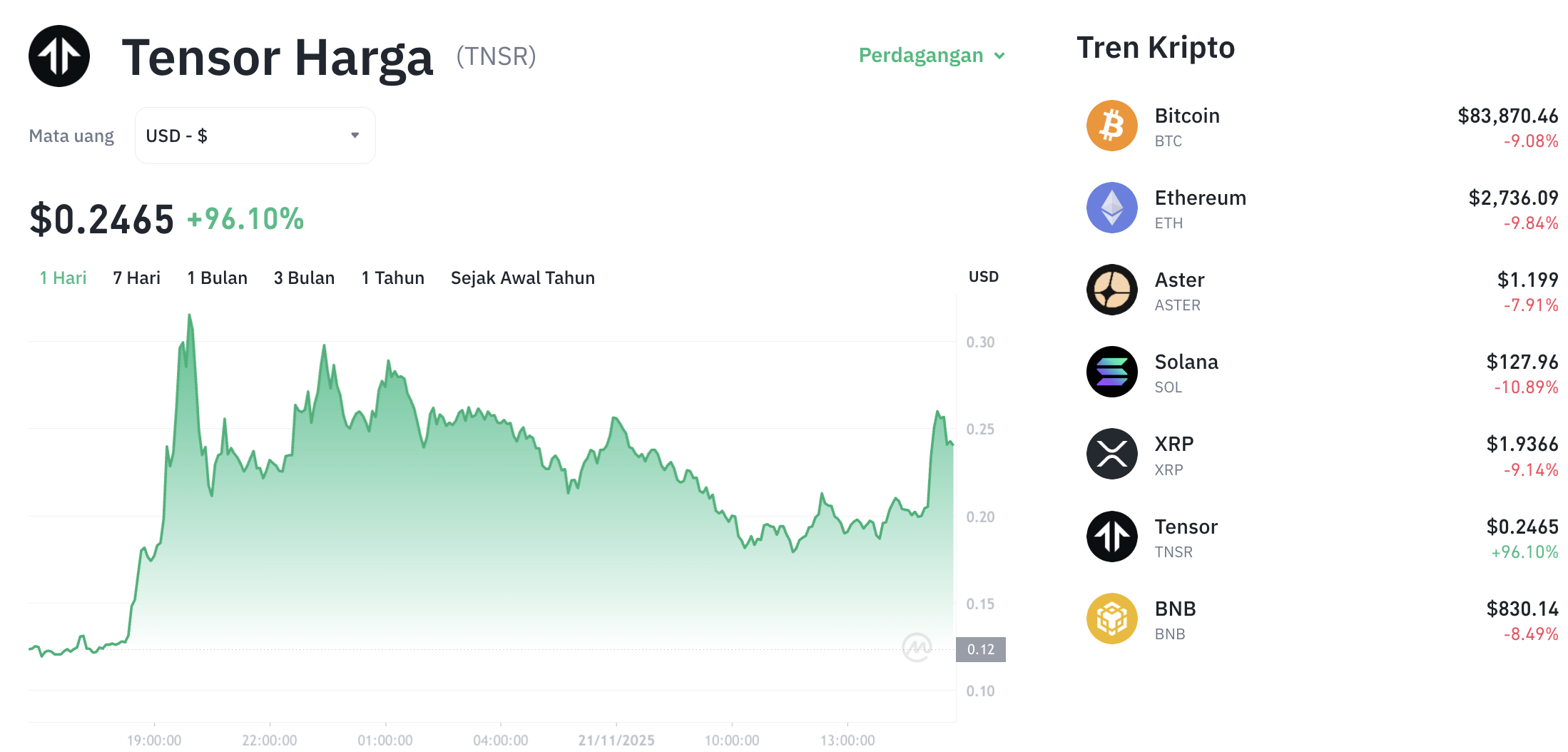1568x752 pixels.
Task: Switch to the 7 Hari chart tab
Action: point(136,278)
